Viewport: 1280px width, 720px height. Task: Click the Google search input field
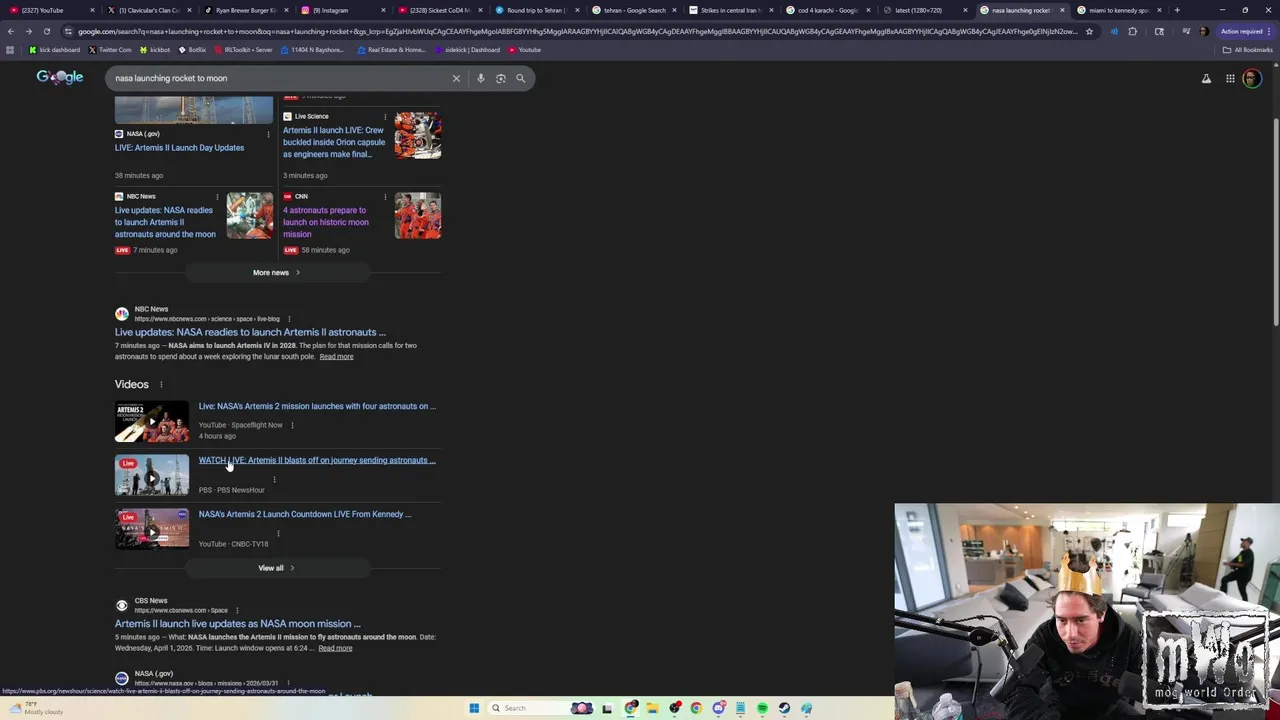280,78
